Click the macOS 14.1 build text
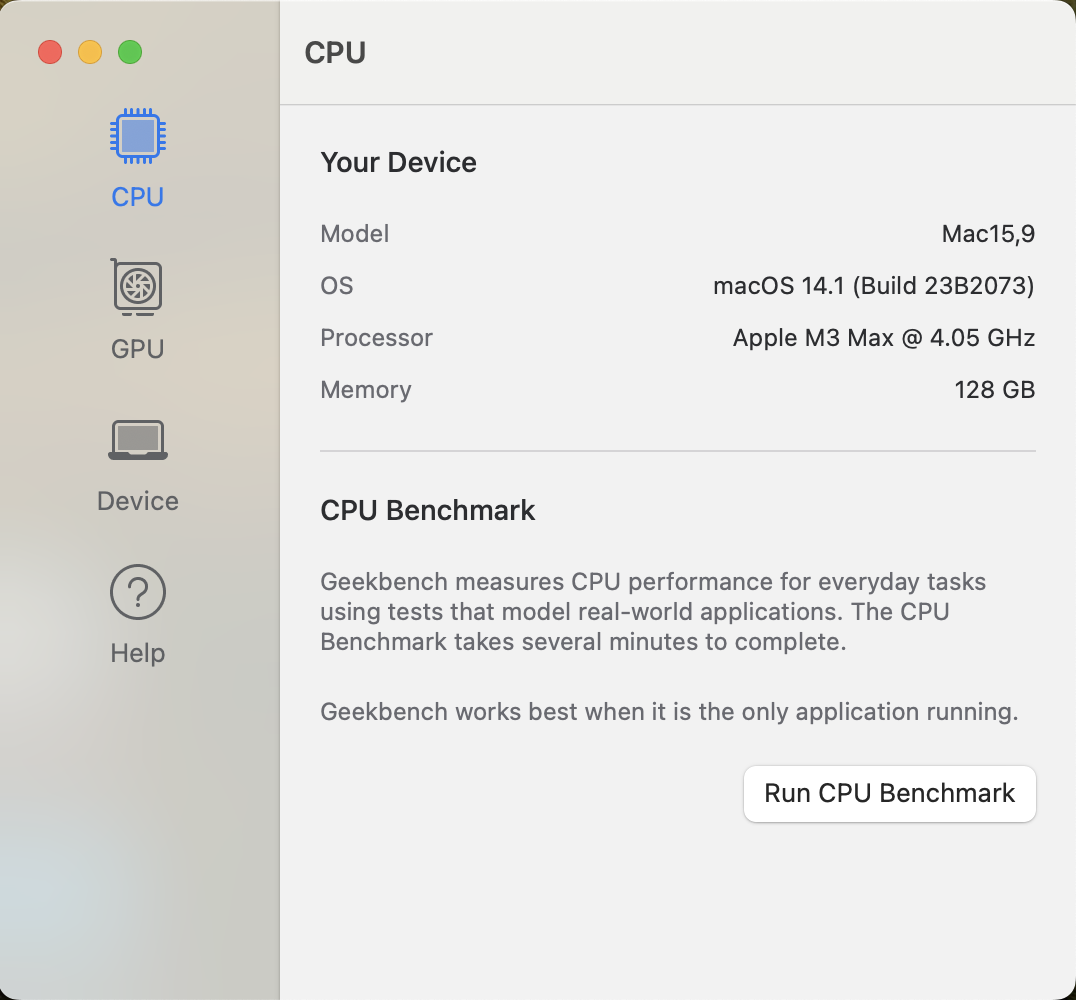Screen dimensions: 1076x1000 [873, 286]
